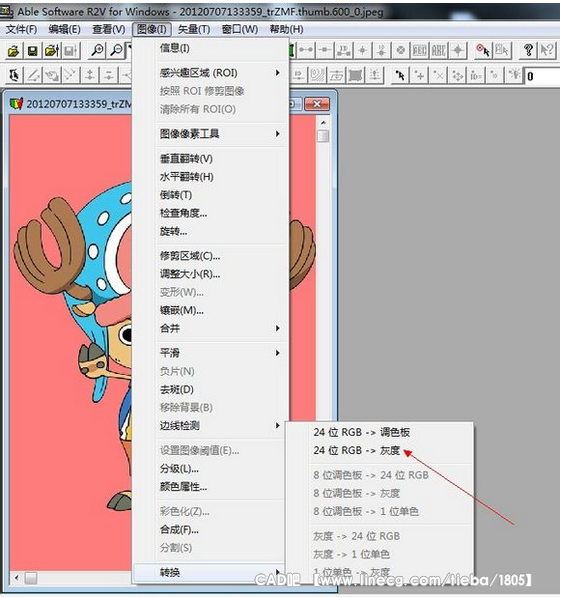
Task: Click the arrow with question context-help icon
Action: pos(547,50)
